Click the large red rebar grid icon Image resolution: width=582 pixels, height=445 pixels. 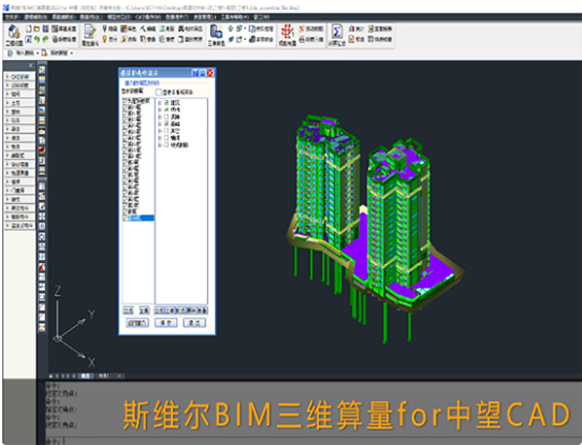287,32
